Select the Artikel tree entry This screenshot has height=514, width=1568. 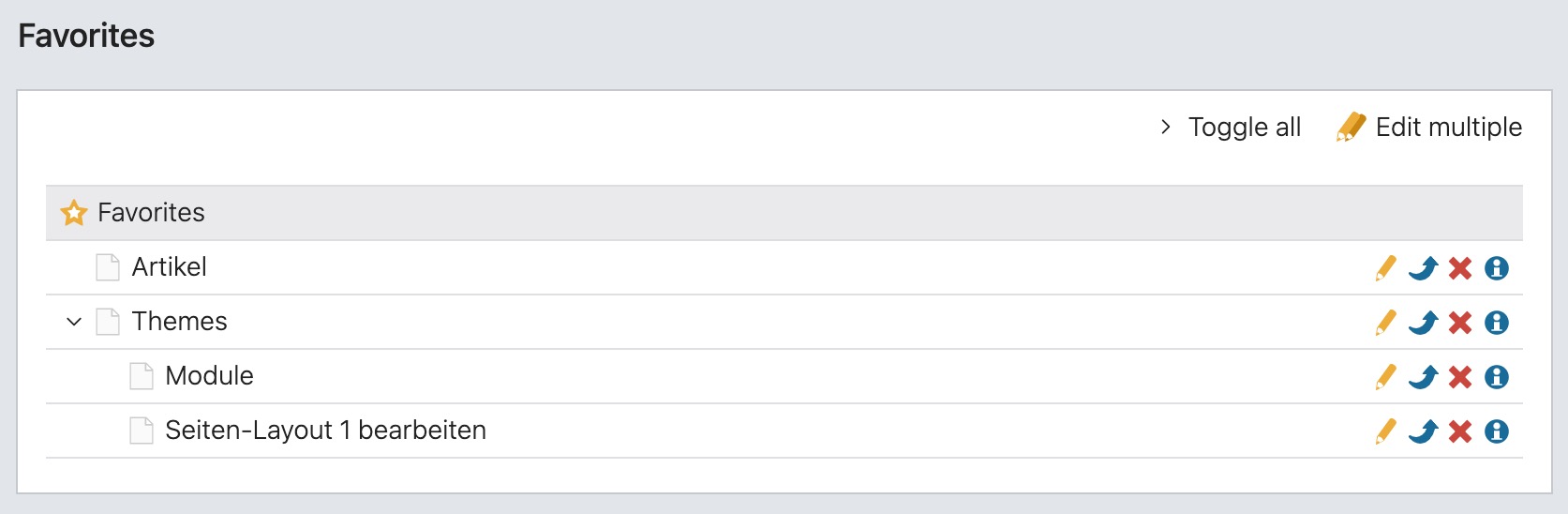tap(169, 267)
